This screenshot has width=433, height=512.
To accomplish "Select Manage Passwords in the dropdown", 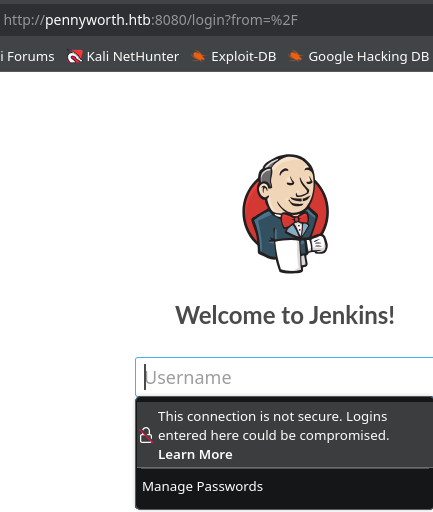I will (202, 486).
